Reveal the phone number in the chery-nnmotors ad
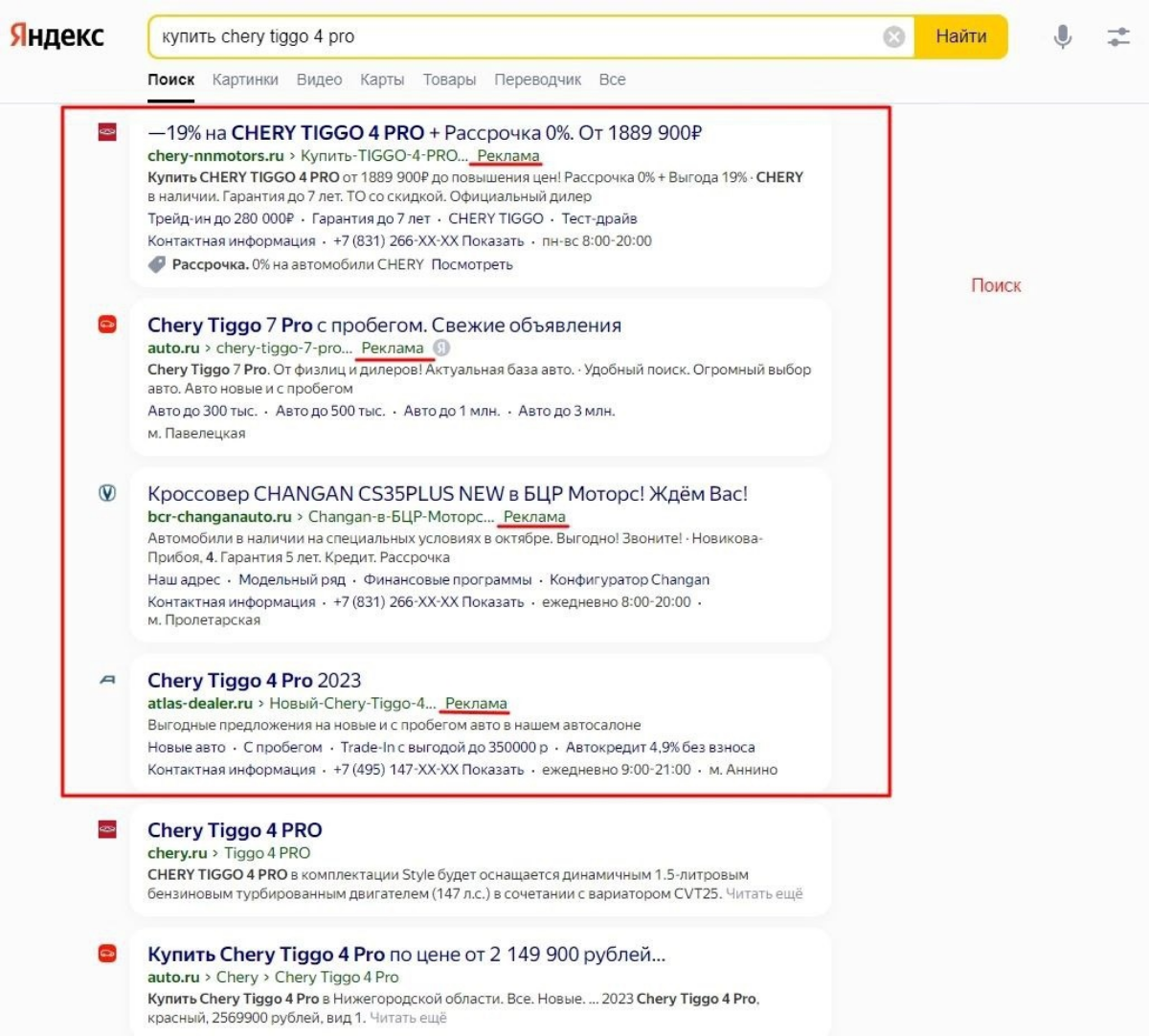 pyautogui.click(x=429, y=241)
